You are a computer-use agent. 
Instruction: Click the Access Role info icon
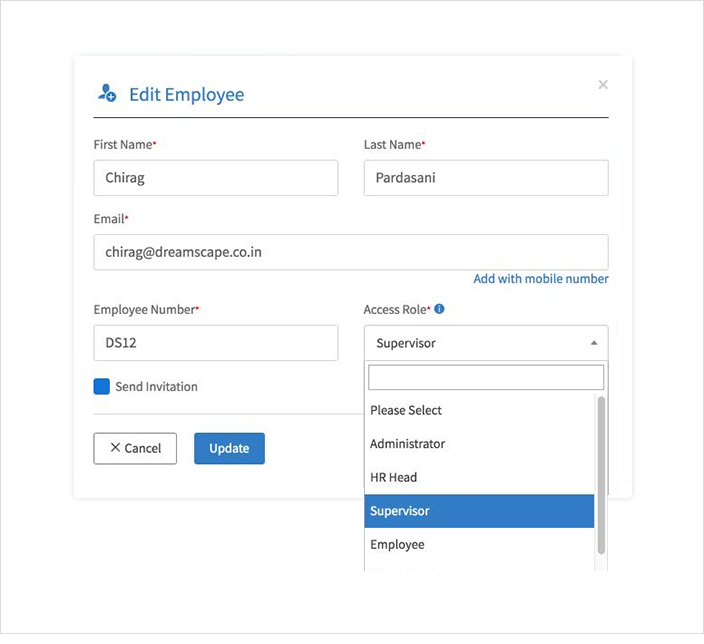[439, 309]
